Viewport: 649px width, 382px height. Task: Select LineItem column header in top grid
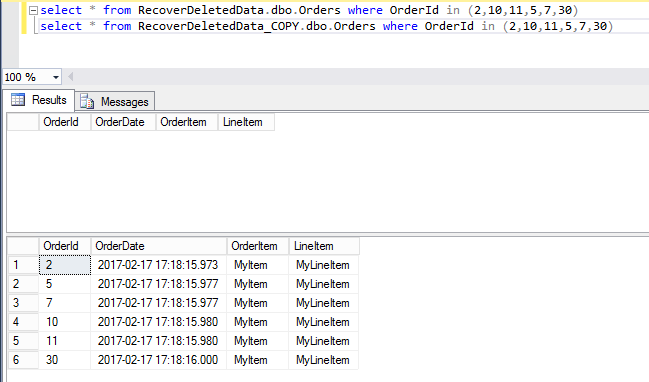246,122
